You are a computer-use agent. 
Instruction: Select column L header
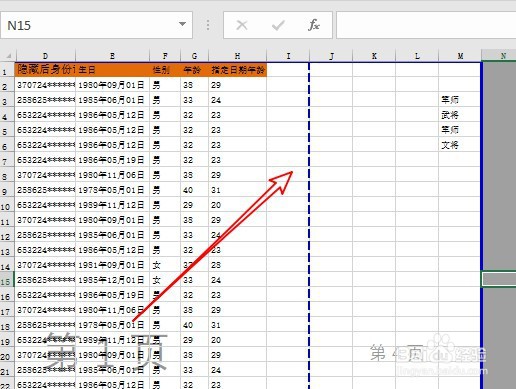click(417, 56)
